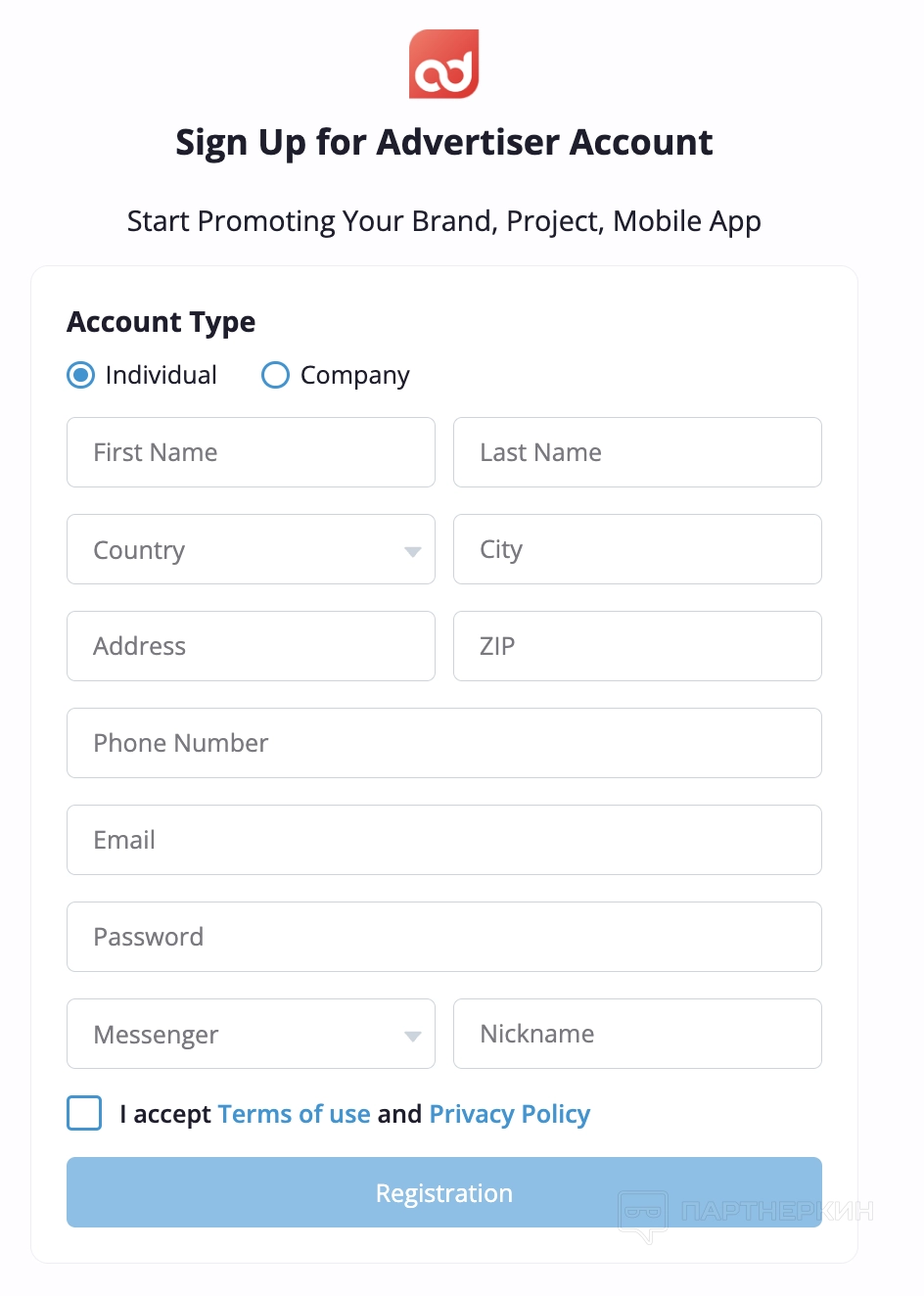
Task: Click the Email input field
Action: pos(444,840)
